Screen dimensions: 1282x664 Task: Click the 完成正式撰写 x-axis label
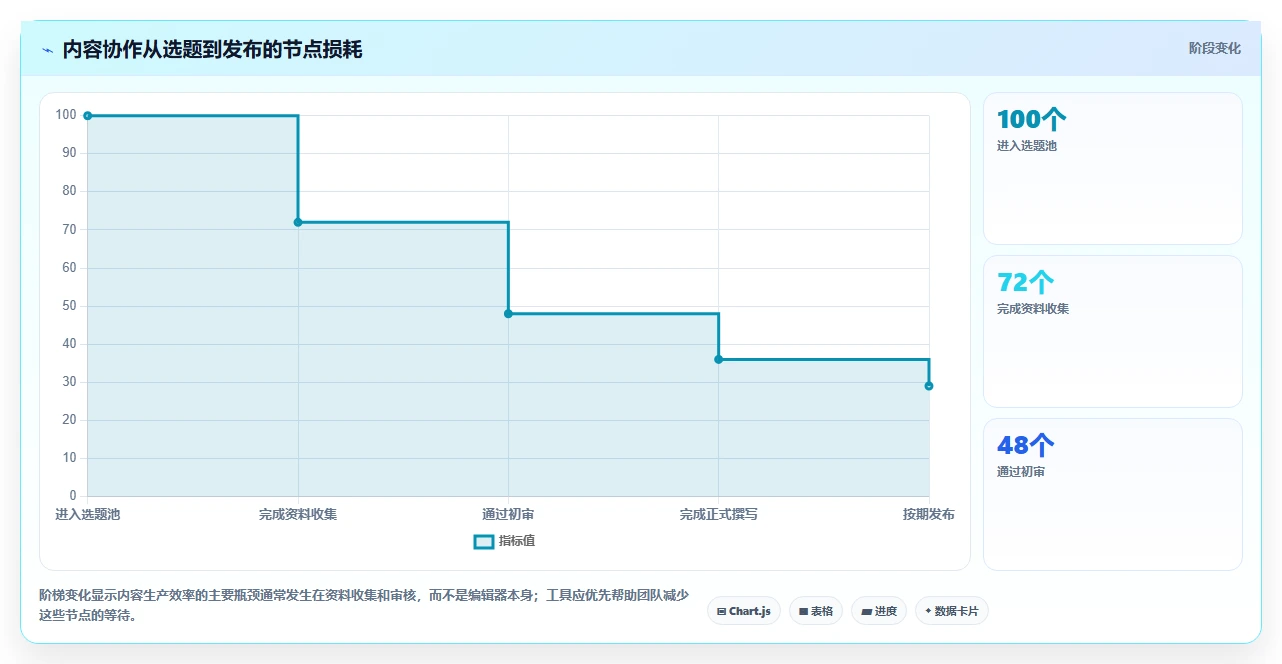(718, 514)
